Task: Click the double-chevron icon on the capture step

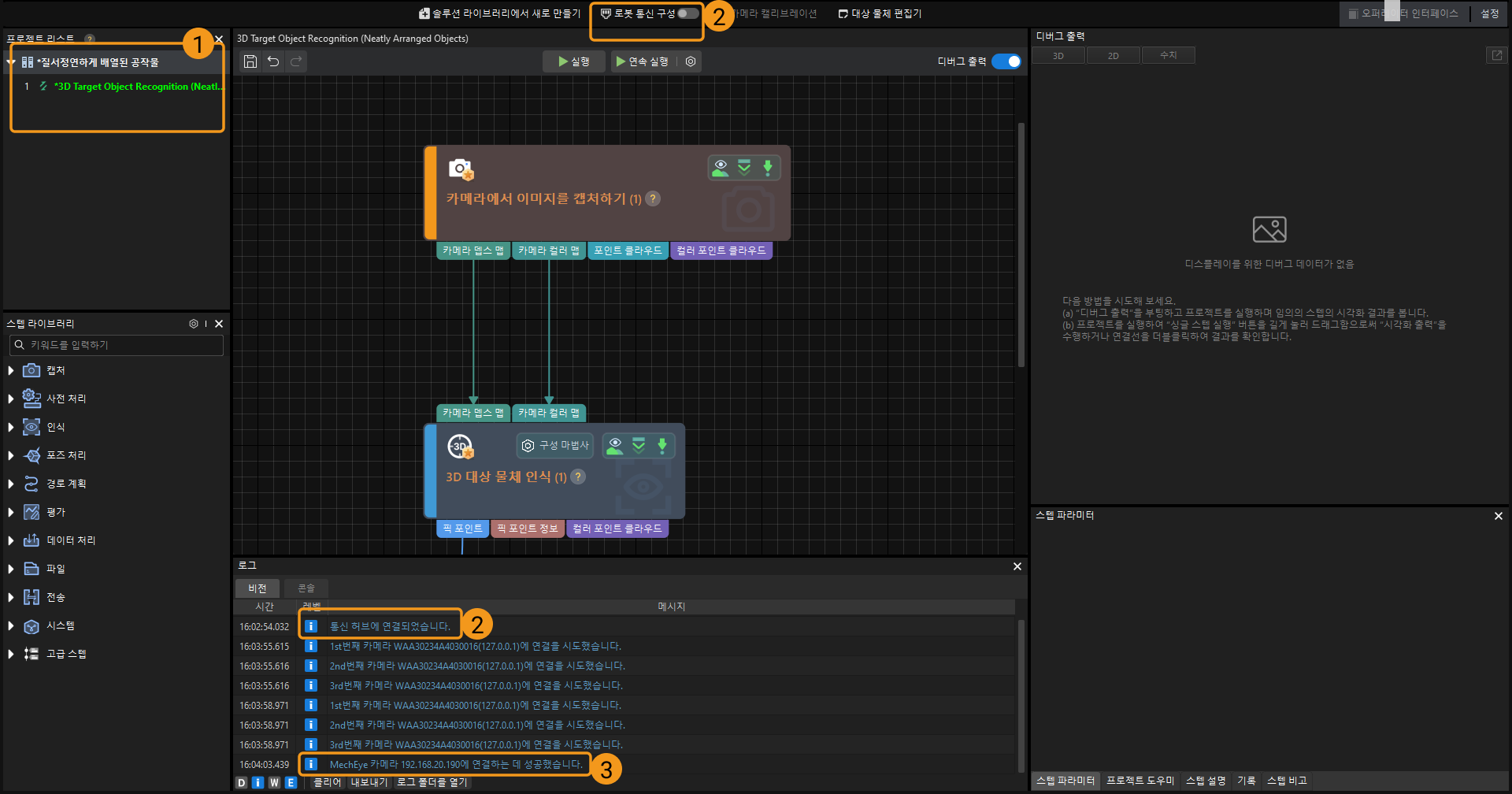Action: [x=744, y=168]
